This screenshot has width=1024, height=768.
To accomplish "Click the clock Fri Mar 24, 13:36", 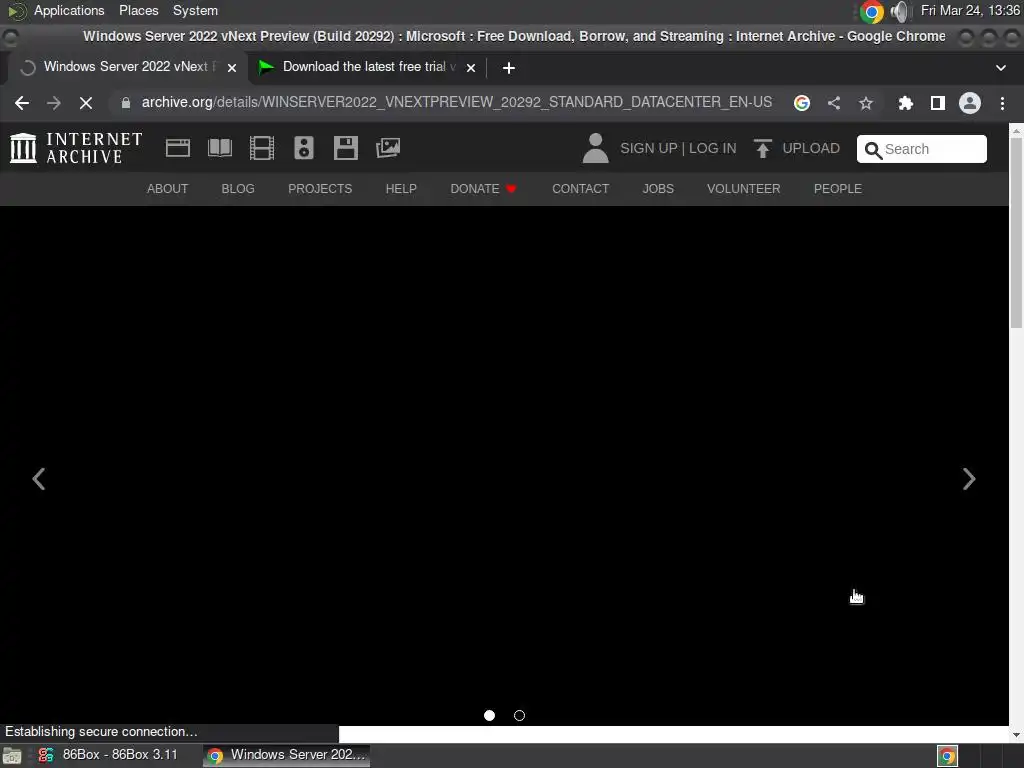I will point(970,10).
